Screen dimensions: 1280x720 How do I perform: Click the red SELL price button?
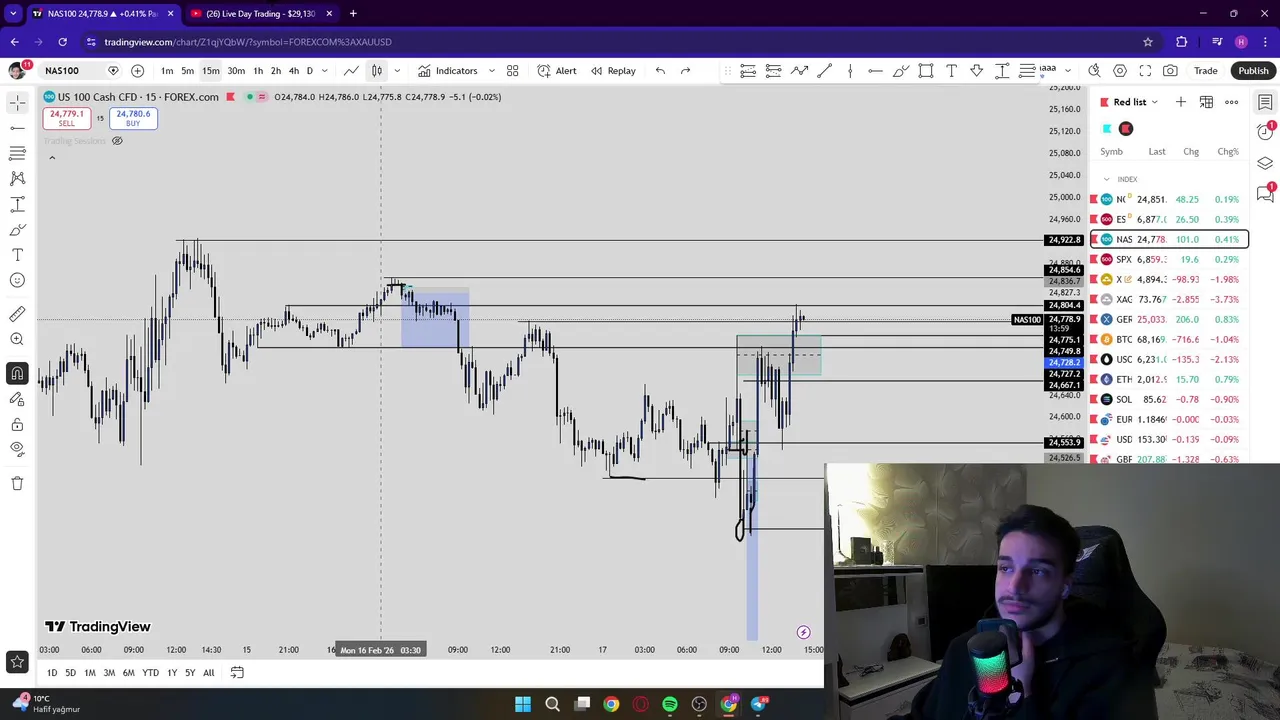pyautogui.click(x=66, y=118)
